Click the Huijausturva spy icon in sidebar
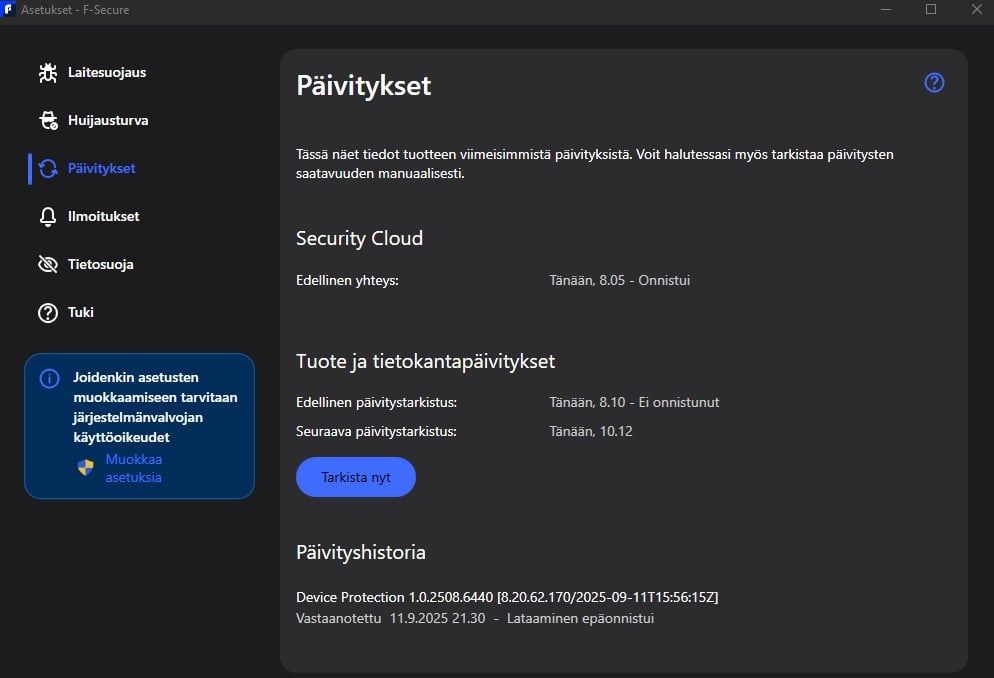994x678 pixels. coord(48,120)
